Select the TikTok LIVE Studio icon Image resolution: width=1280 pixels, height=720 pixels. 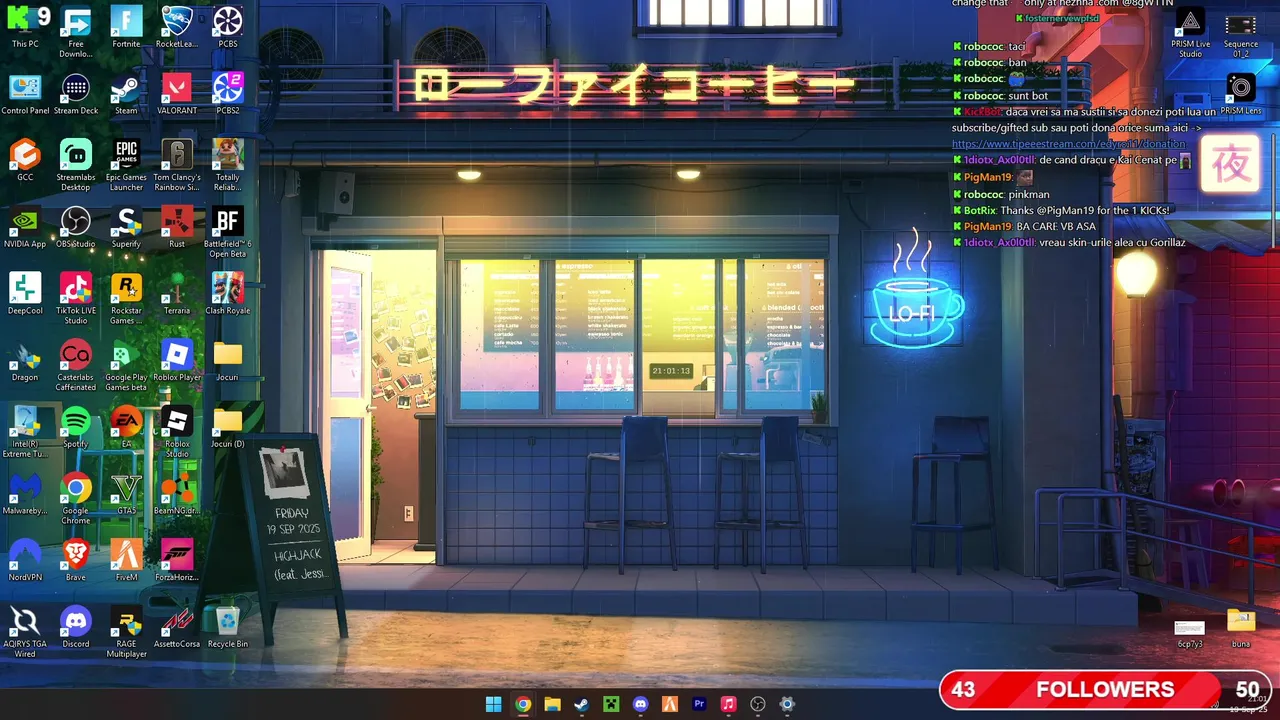(76, 299)
